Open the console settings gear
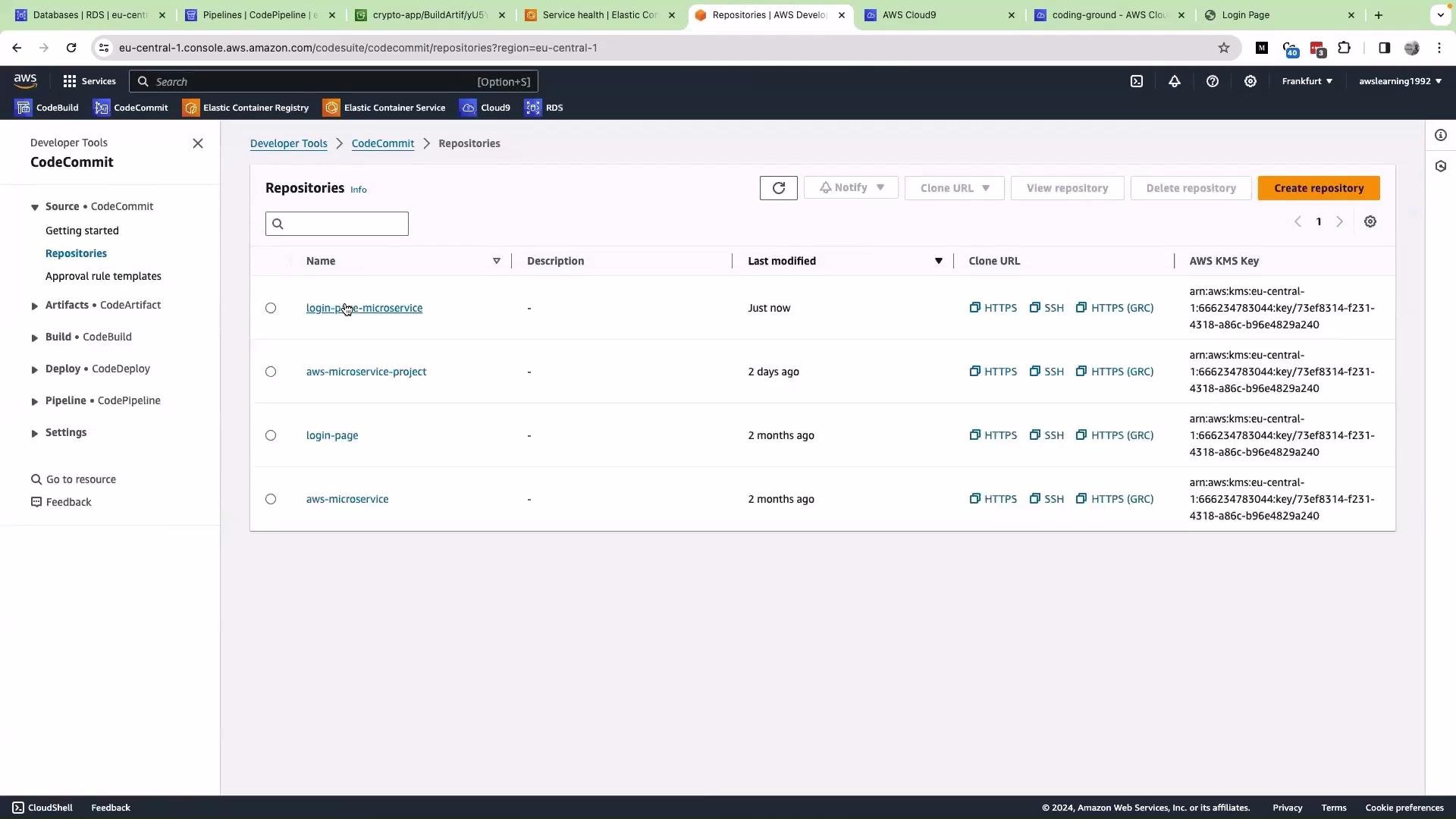Screen dimensions: 1456x819 [x=1250, y=81]
